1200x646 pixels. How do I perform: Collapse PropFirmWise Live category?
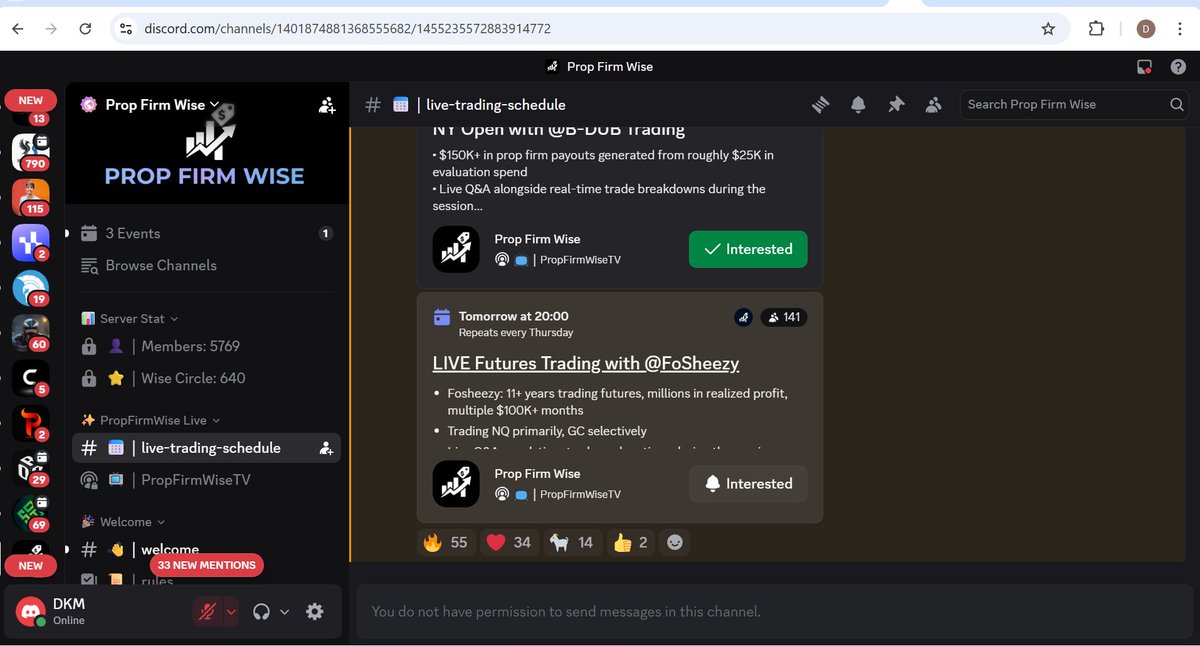point(151,420)
